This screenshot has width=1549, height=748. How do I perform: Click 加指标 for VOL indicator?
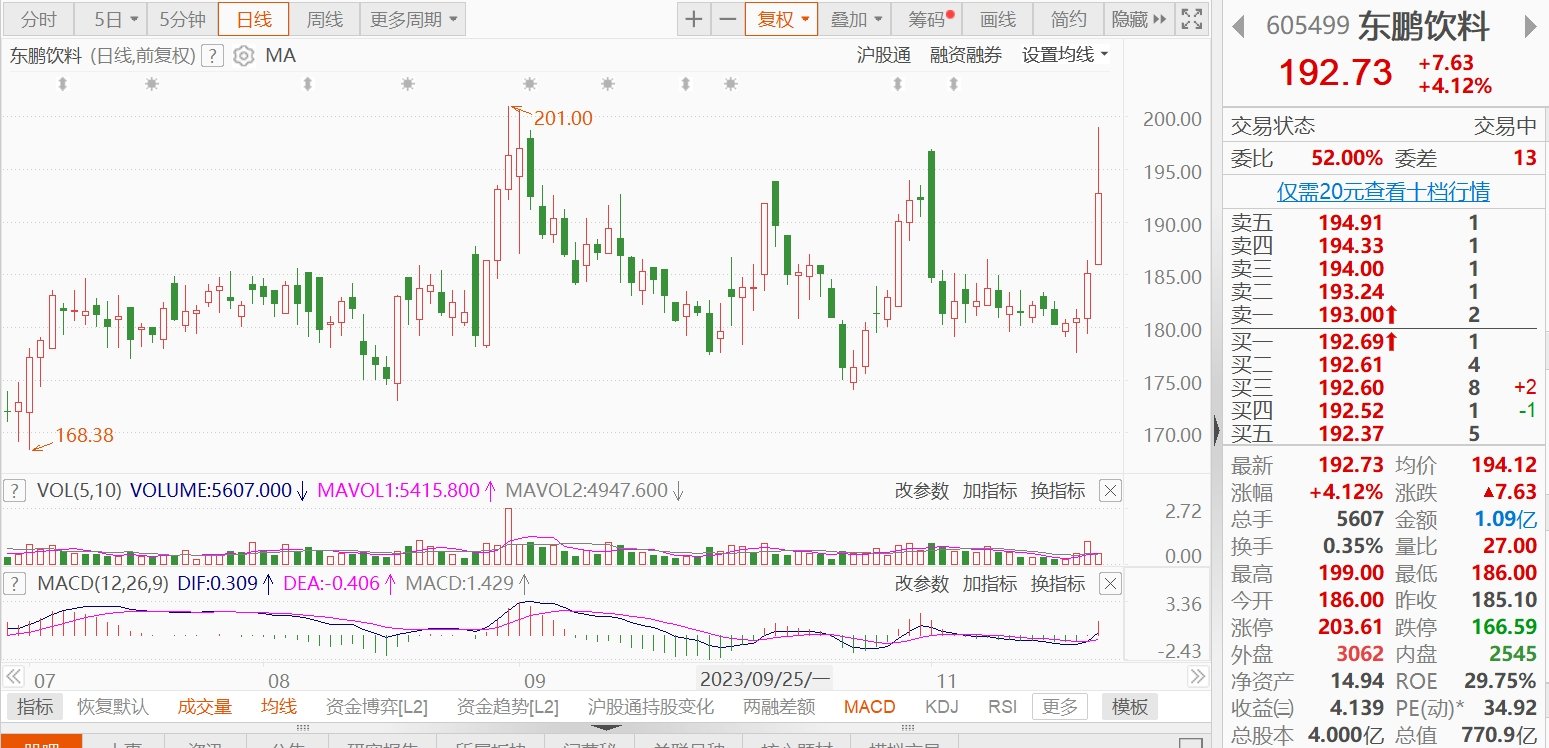(990, 490)
